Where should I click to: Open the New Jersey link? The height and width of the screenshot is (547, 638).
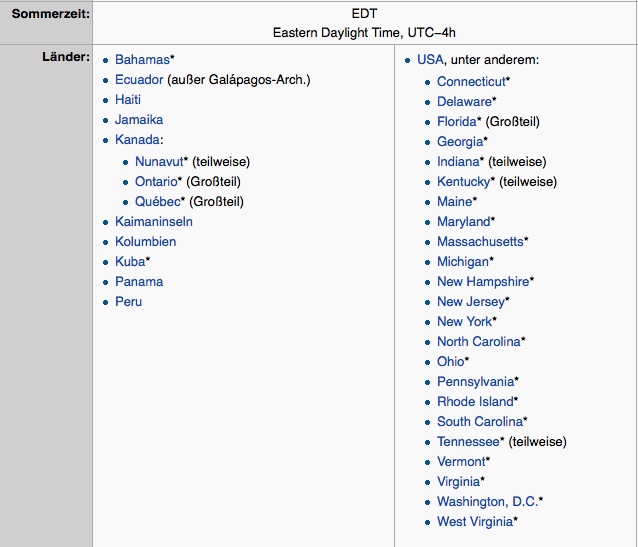[471, 302]
